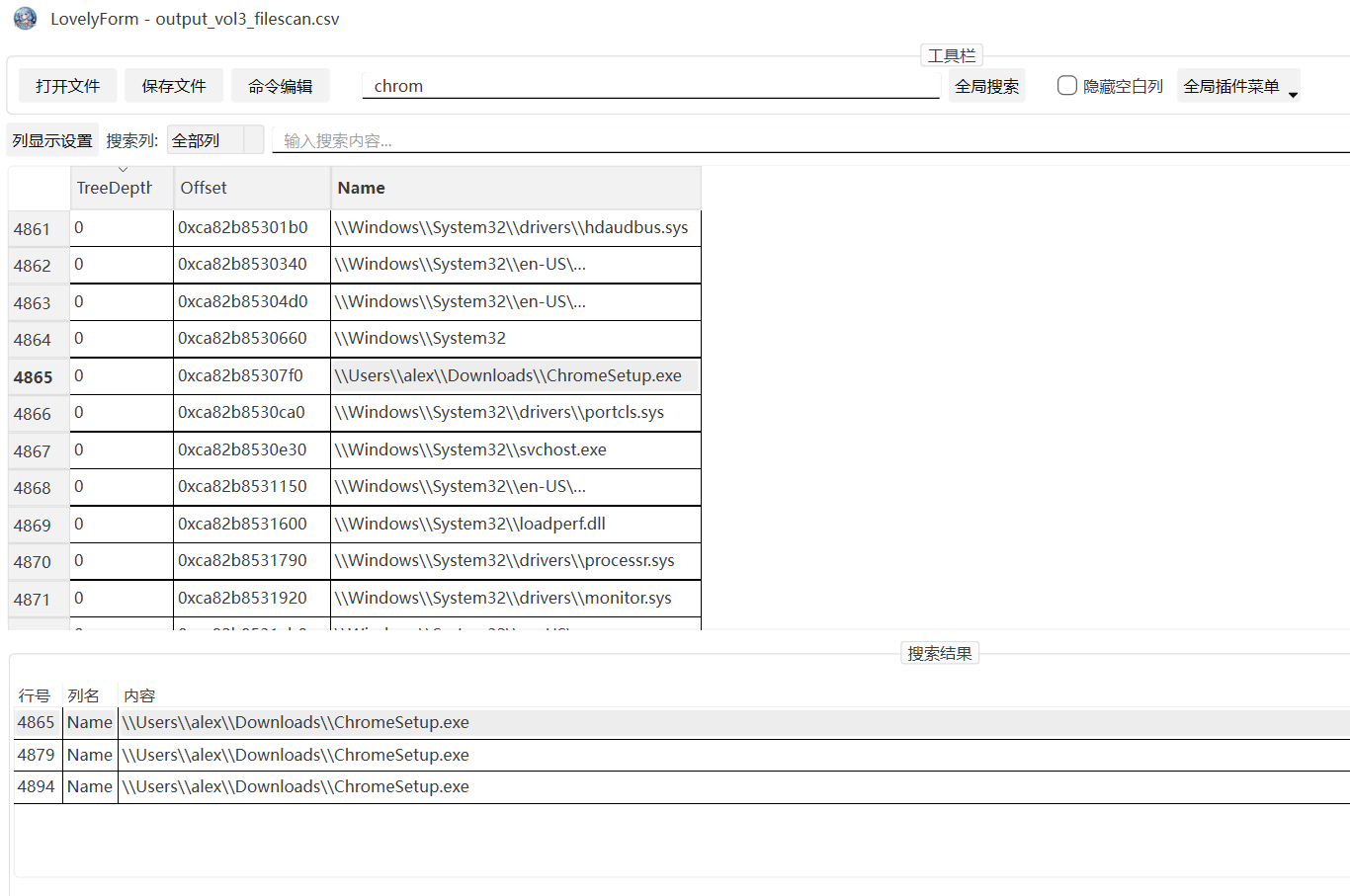The width and height of the screenshot is (1350, 896).
Task: Click ChromeSetup.exe content in result 4879
Action: coord(295,755)
